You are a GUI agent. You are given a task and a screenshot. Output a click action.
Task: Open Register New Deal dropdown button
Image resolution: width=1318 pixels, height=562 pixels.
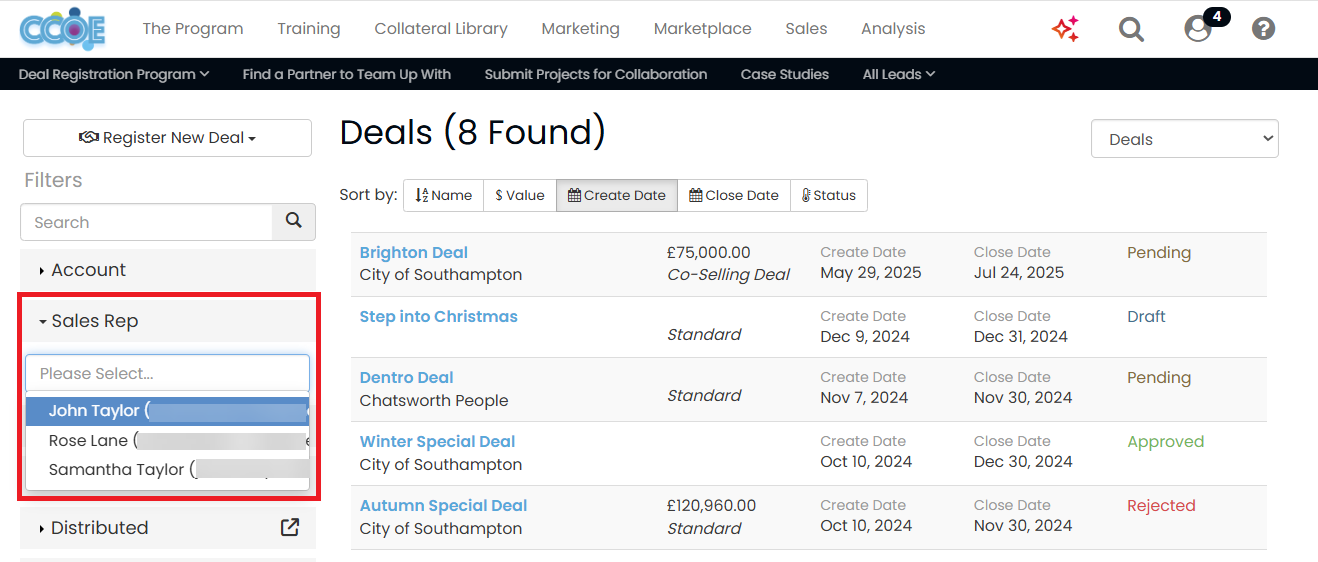click(167, 138)
